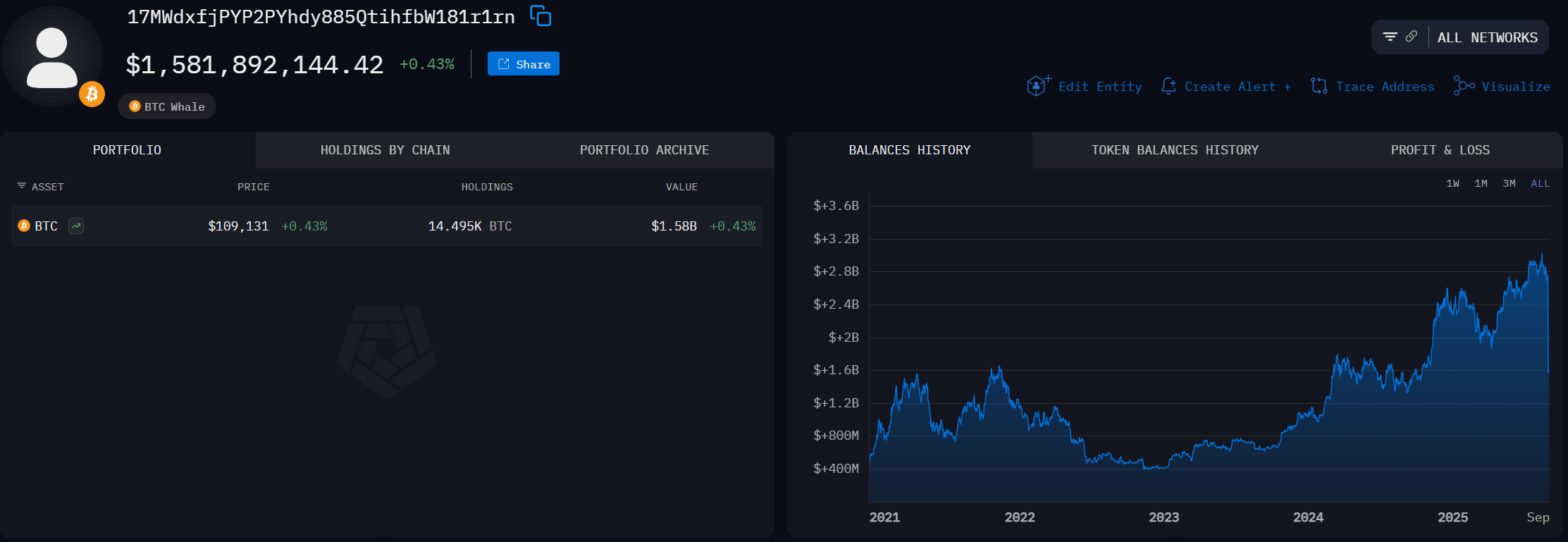
Task: Click the Create Alert + link
Action: coord(1237,87)
